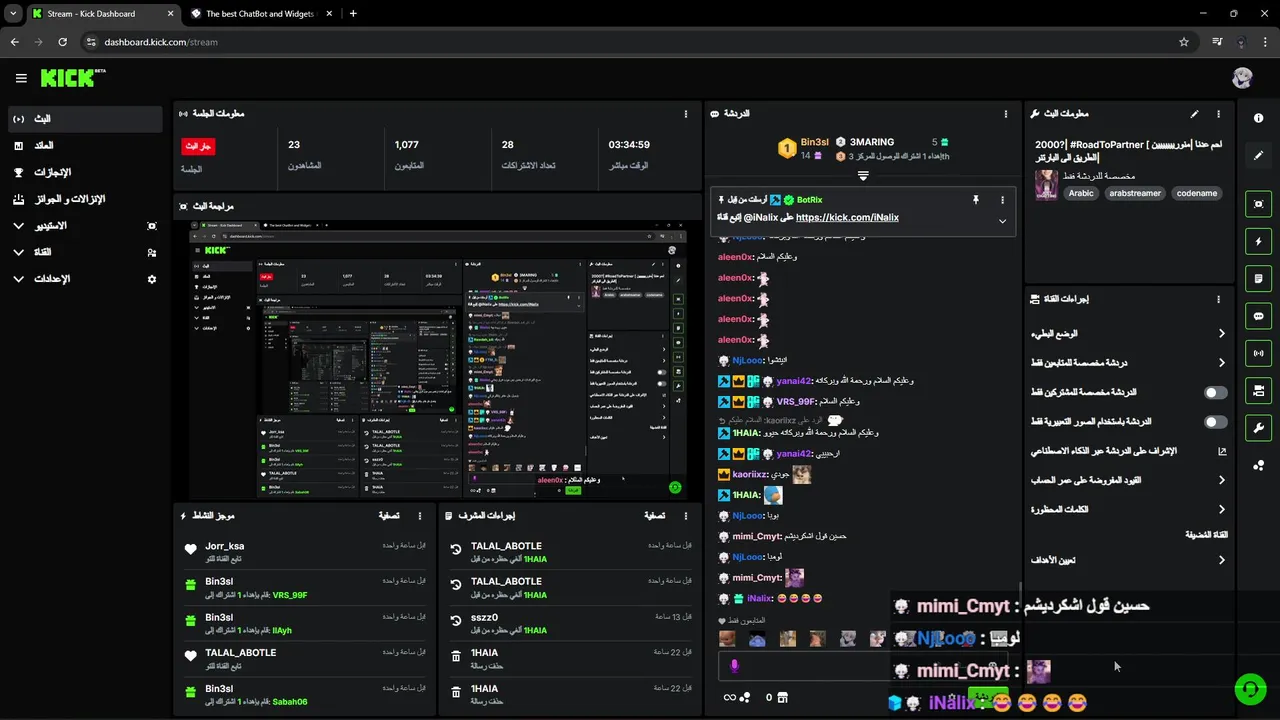Toggle the stream preview widget icon in right rail
Viewport: 1280px width, 720px height.
pyautogui.click(x=1258, y=204)
